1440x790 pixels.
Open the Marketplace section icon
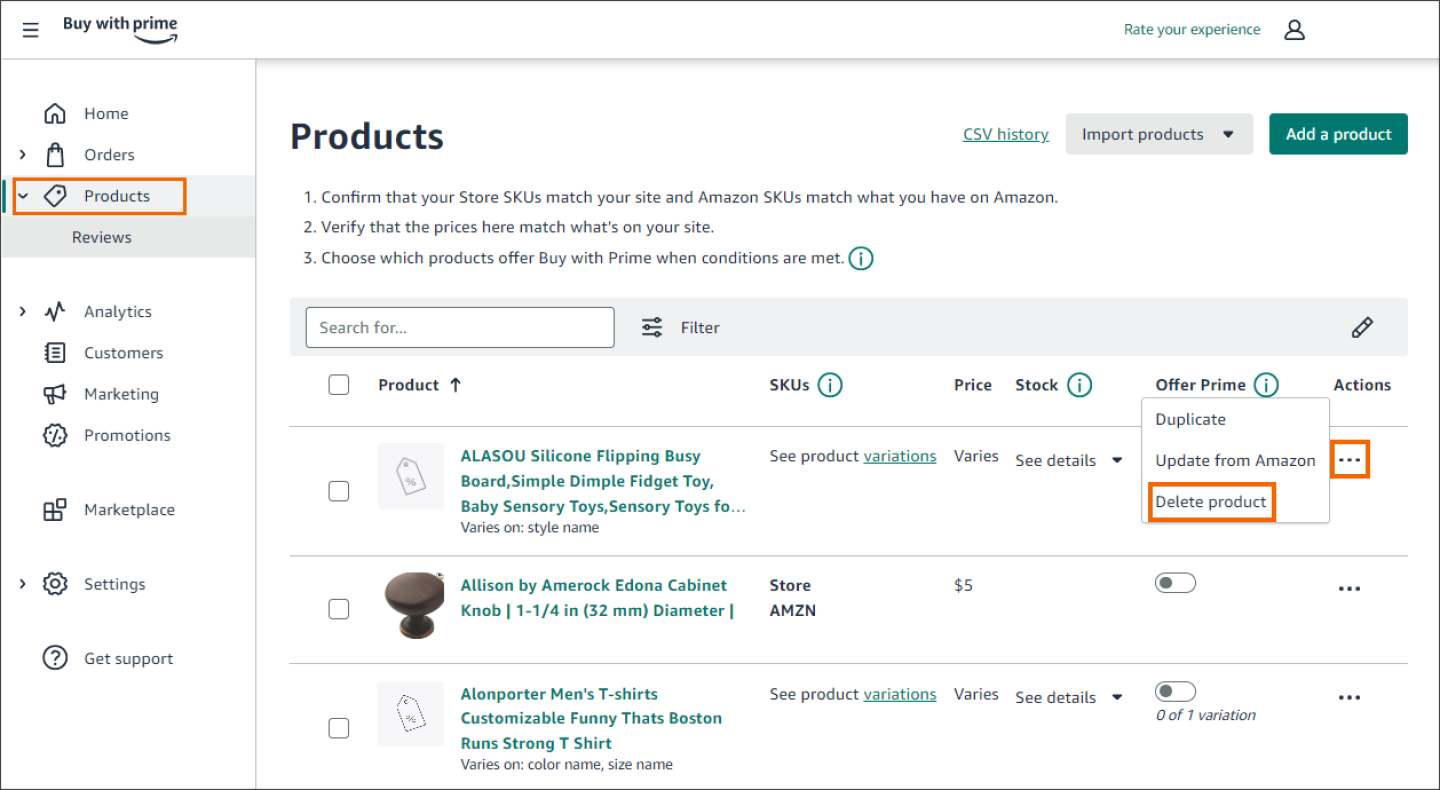pyautogui.click(x=55, y=509)
